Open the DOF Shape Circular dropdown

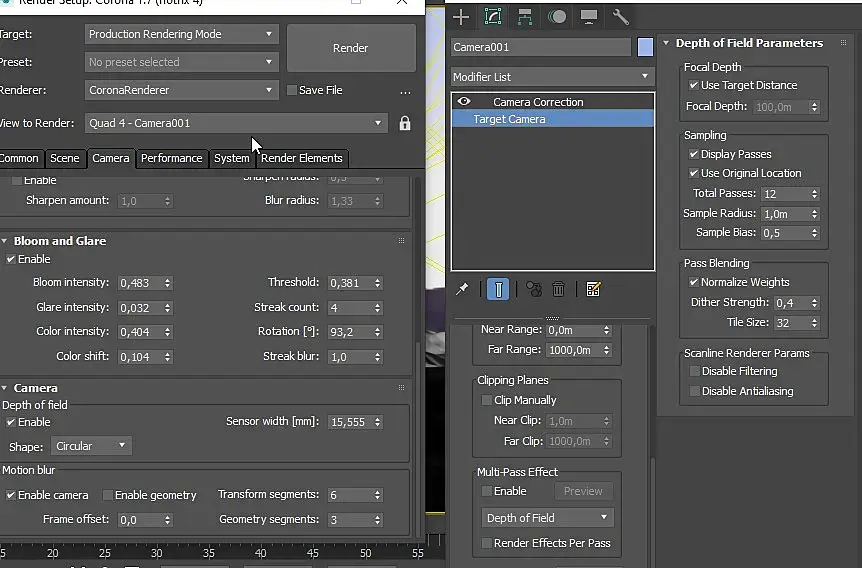click(91, 446)
